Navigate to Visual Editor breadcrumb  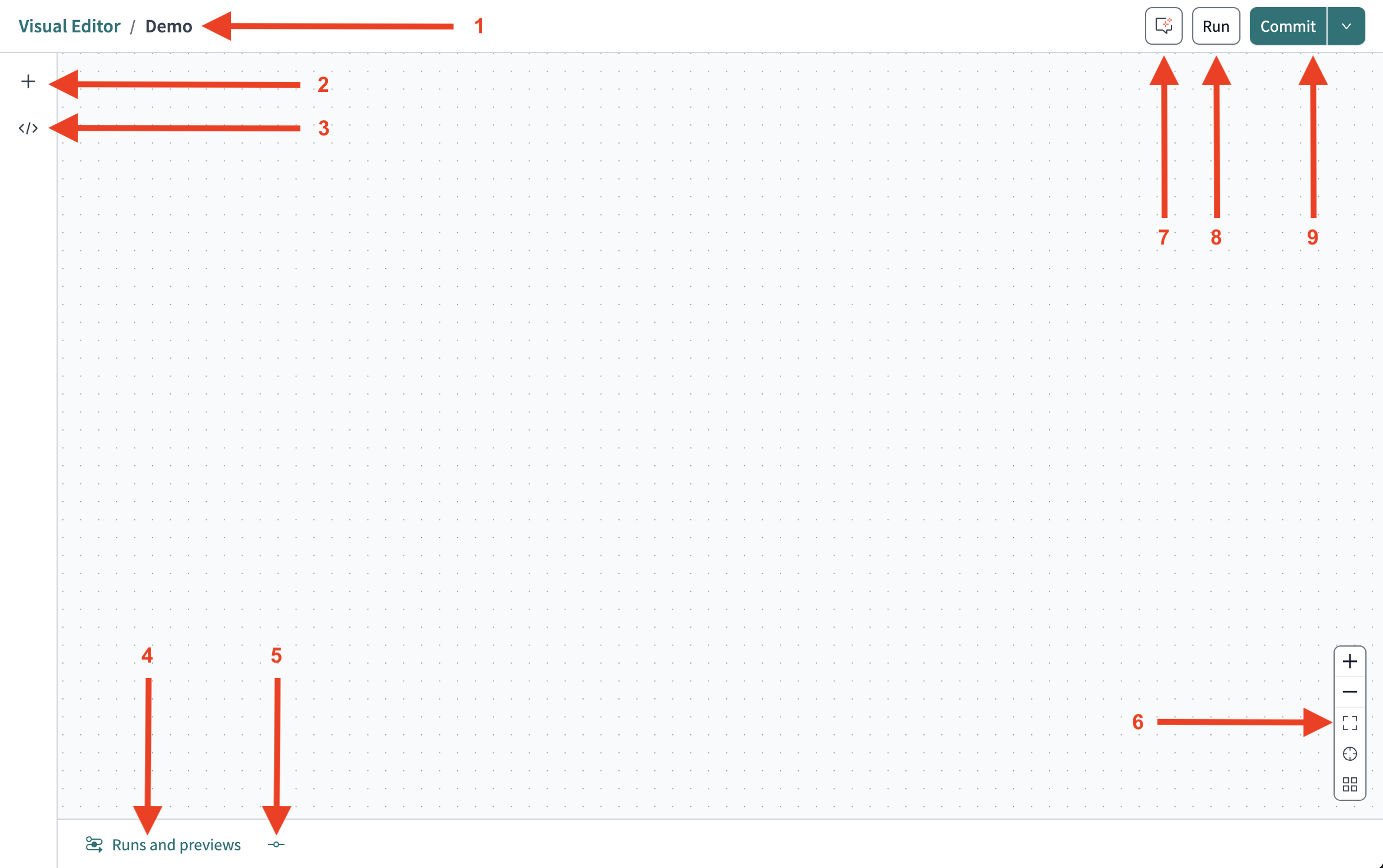pyautogui.click(x=69, y=25)
